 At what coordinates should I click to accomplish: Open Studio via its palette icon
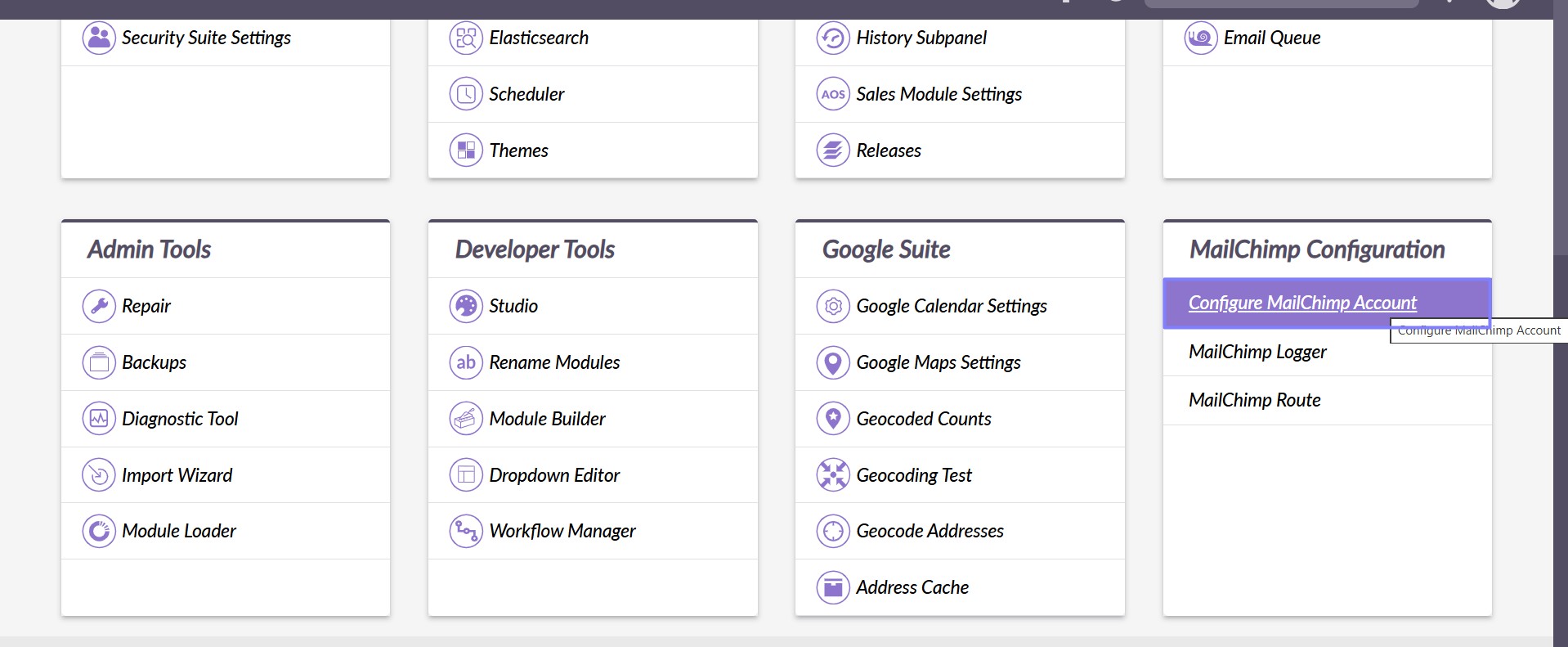466,306
